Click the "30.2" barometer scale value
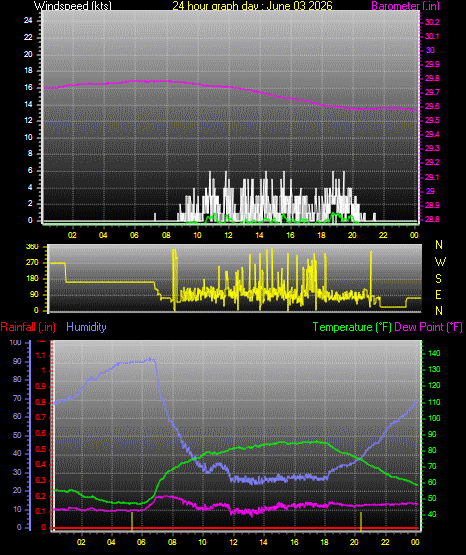Screen dimensions: 466x555 (432, 22)
